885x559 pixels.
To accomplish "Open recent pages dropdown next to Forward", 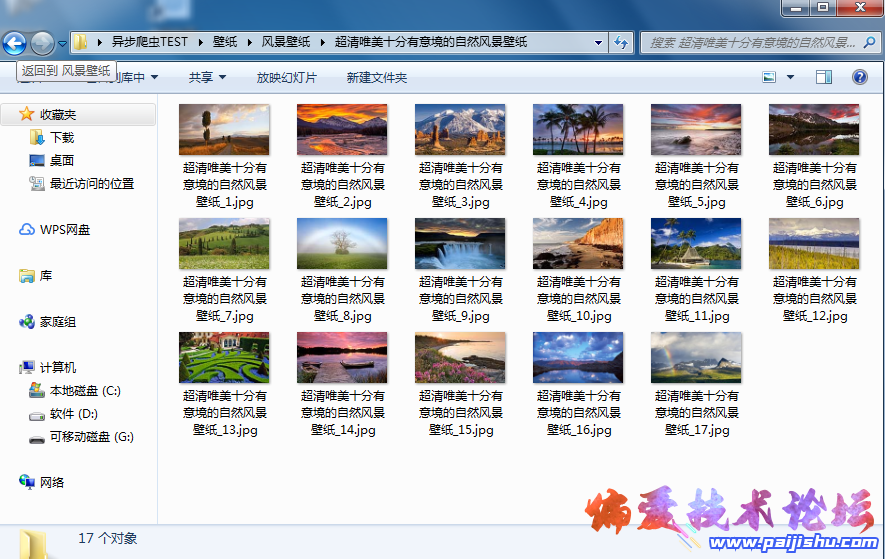I will click(x=62, y=44).
